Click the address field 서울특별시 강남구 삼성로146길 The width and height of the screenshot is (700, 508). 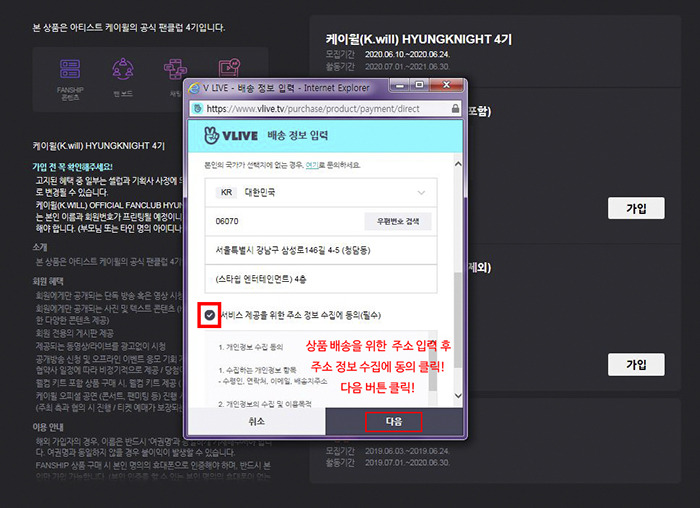[x=321, y=250]
